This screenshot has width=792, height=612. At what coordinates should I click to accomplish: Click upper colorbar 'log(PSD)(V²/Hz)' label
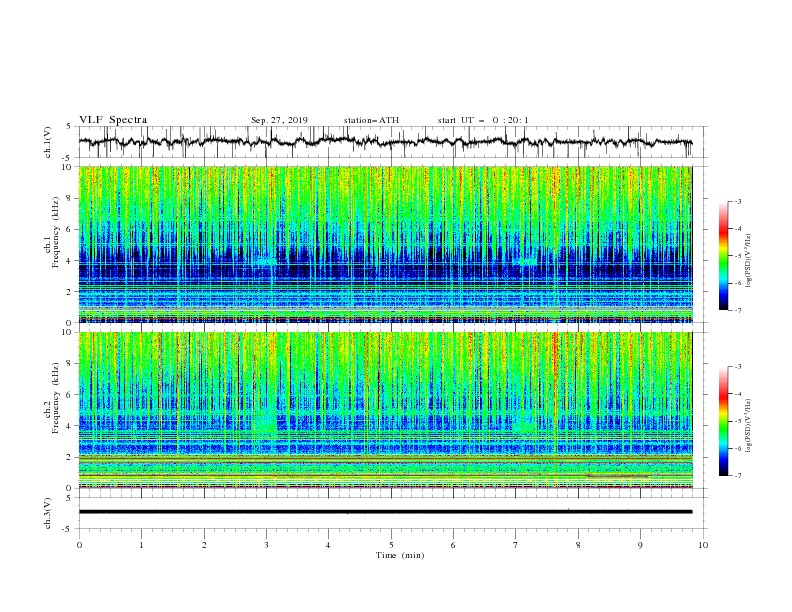click(x=748, y=261)
